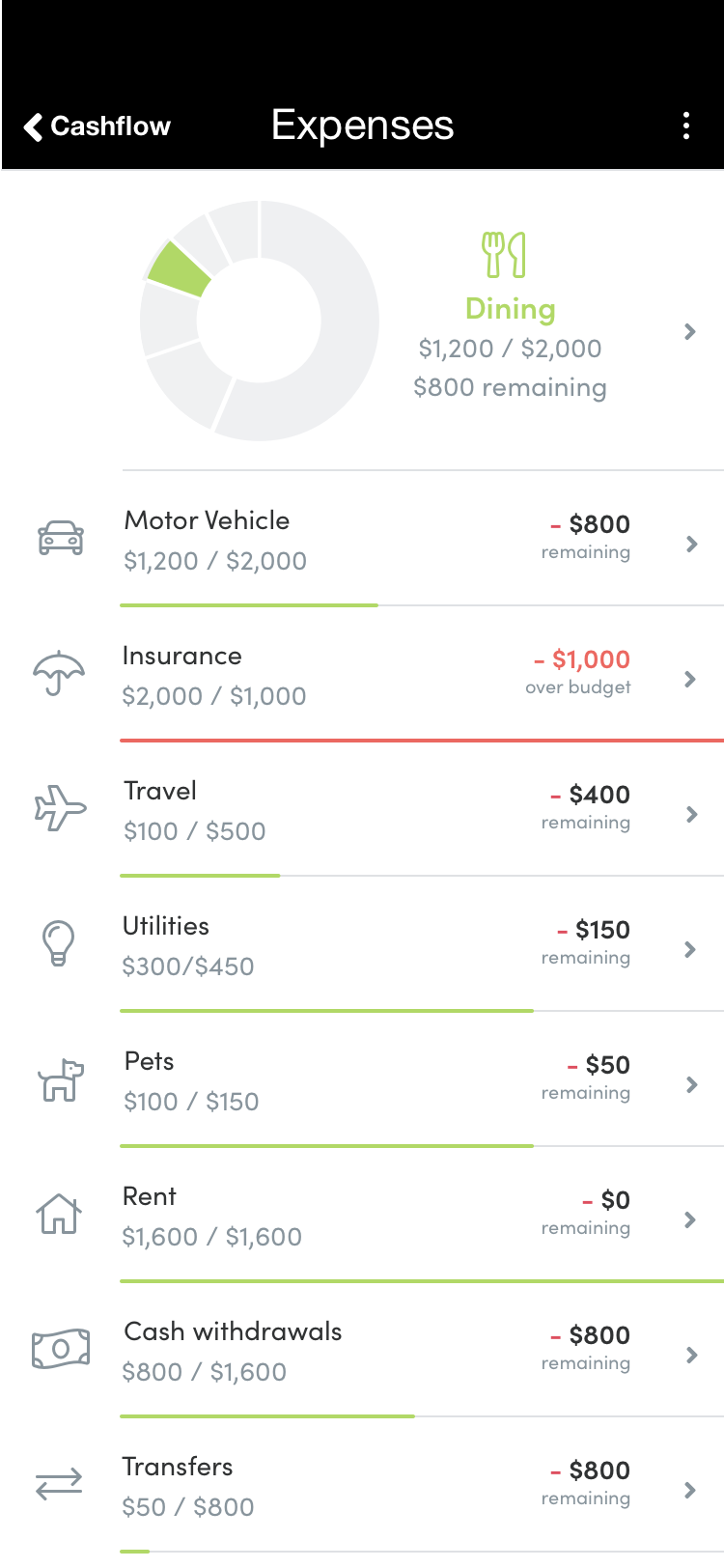Viewport: 724px width, 1568px height.
Task: Tap the Cash withdrawals banknote icon
Action: [x=61, y=1349]
